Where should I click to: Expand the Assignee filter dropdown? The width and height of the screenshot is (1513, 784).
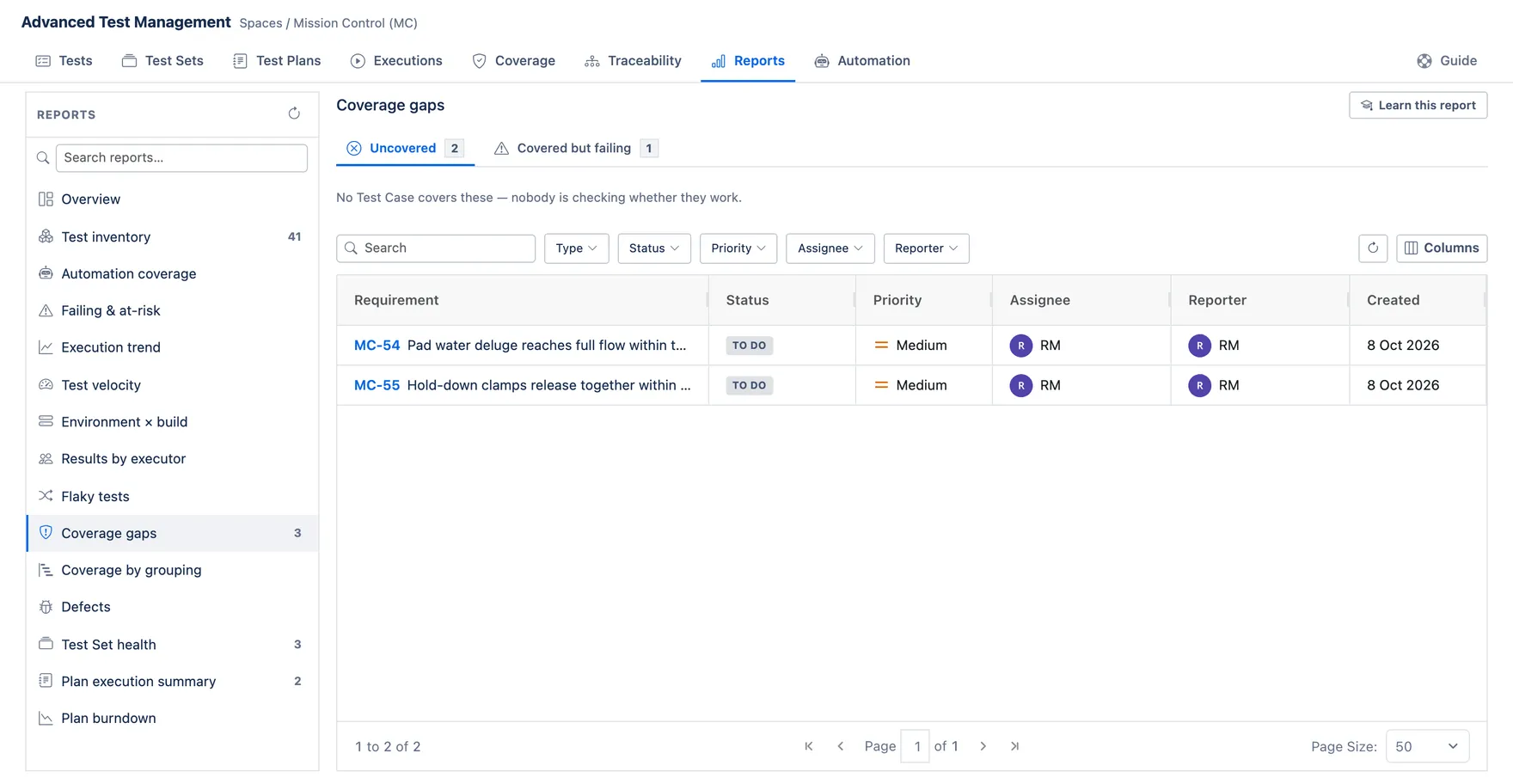(x=830, y=248)
